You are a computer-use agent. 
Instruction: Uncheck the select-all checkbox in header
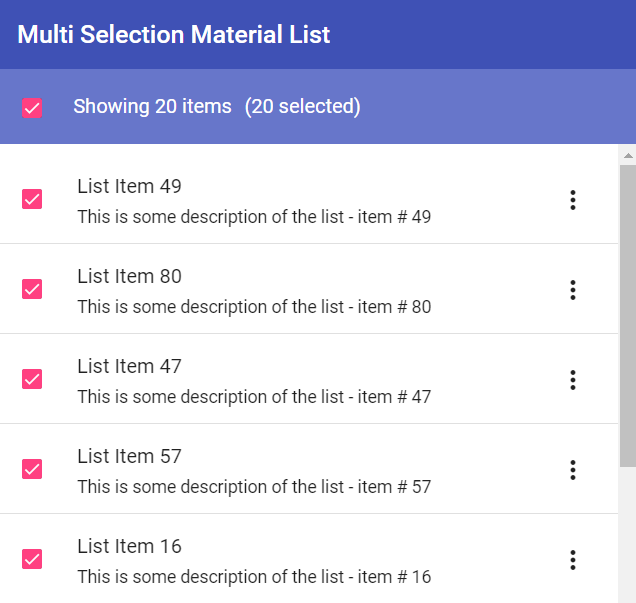click(32, 108)
